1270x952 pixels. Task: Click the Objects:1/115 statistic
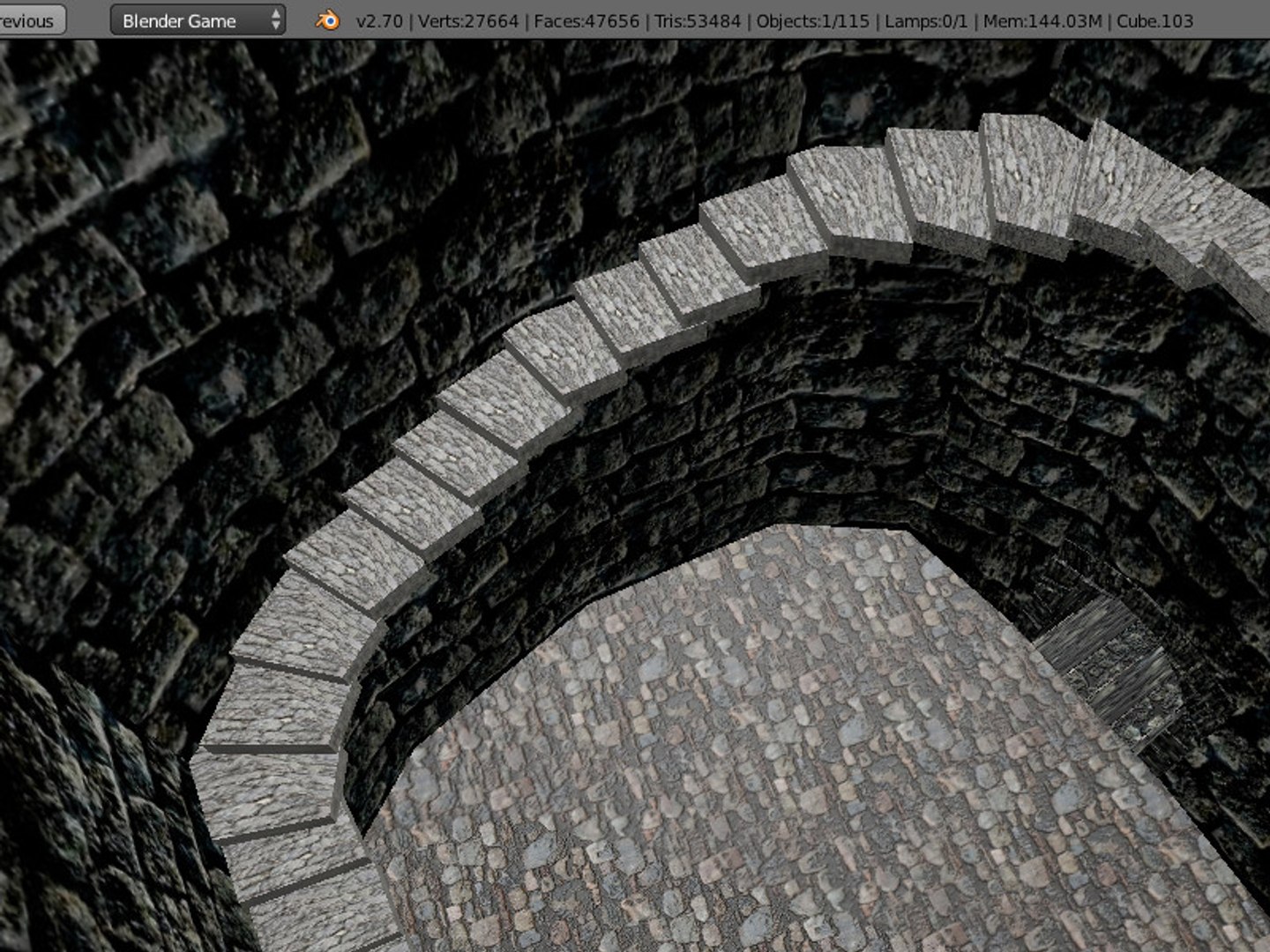pos(812,21)
